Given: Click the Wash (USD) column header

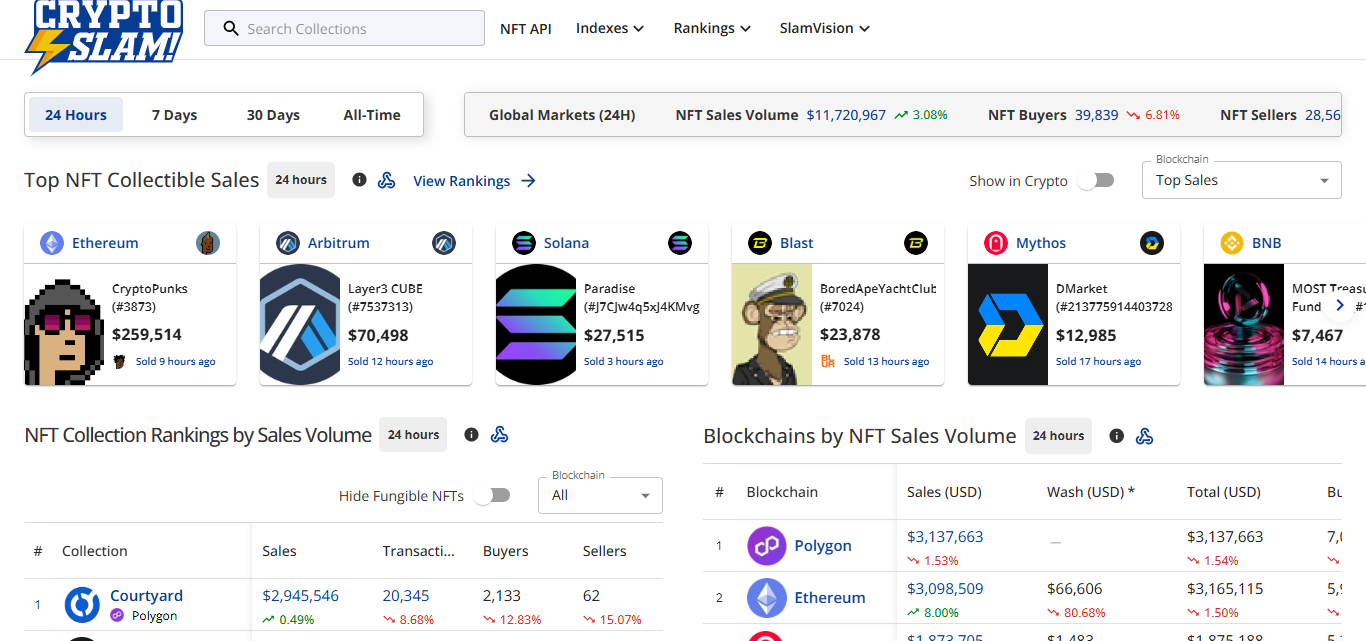Looking at the screenshot, I should click(x=1091, y=492).
